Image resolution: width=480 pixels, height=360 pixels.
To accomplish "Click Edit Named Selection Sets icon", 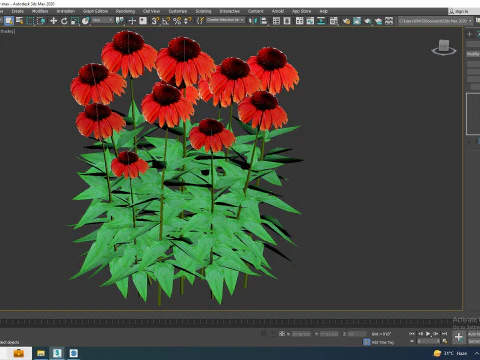I will (x=200, y=21).
